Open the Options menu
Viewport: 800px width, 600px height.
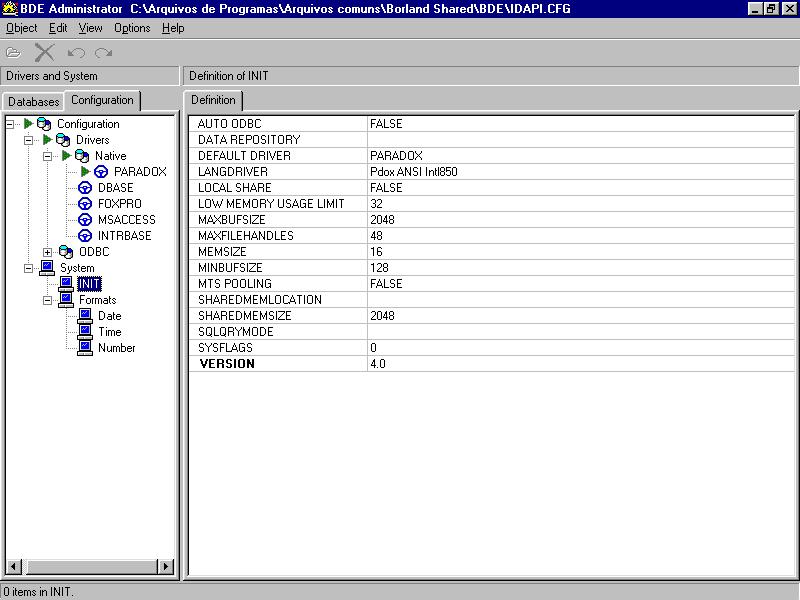[x=132, y=28]
